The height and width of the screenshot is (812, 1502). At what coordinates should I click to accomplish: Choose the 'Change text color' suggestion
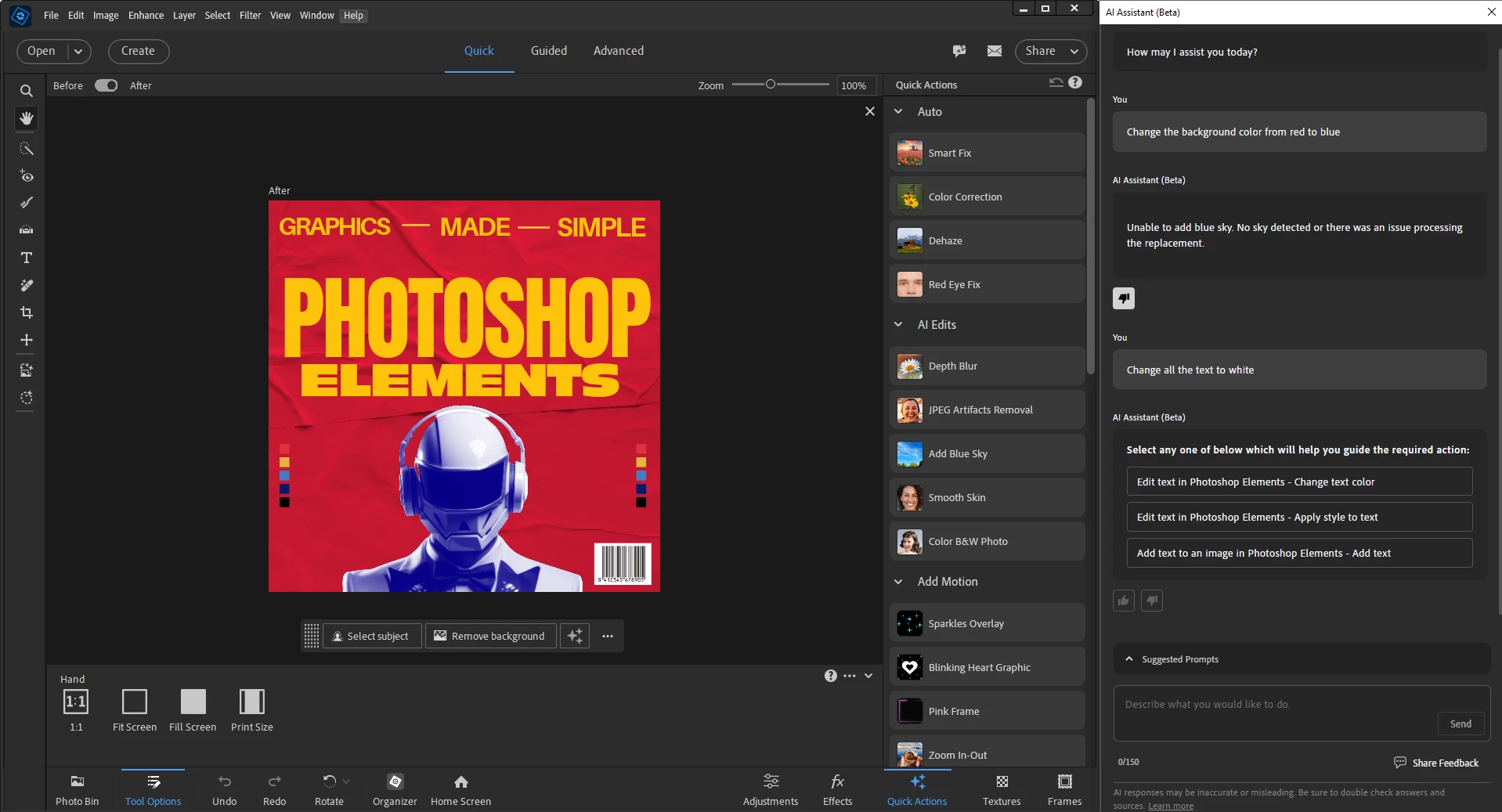point(1299,482)
